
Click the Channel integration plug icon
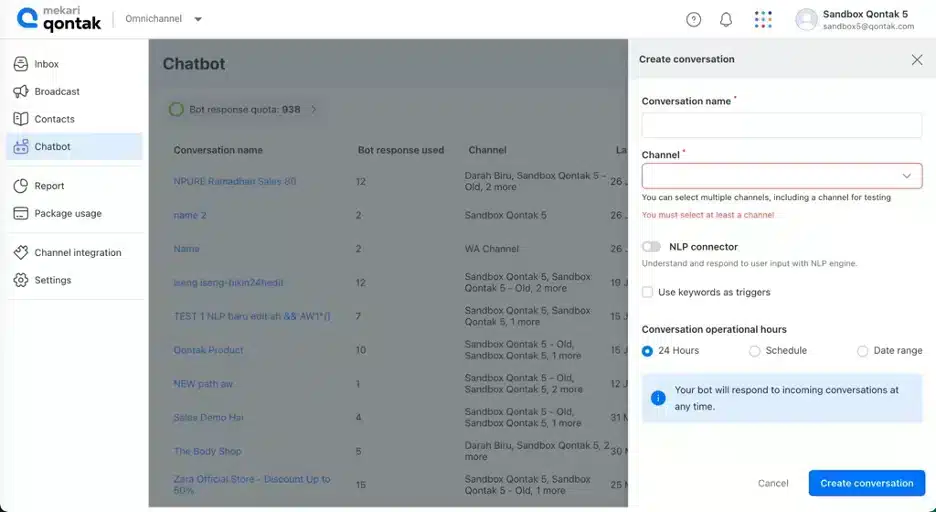click(21, 252)
